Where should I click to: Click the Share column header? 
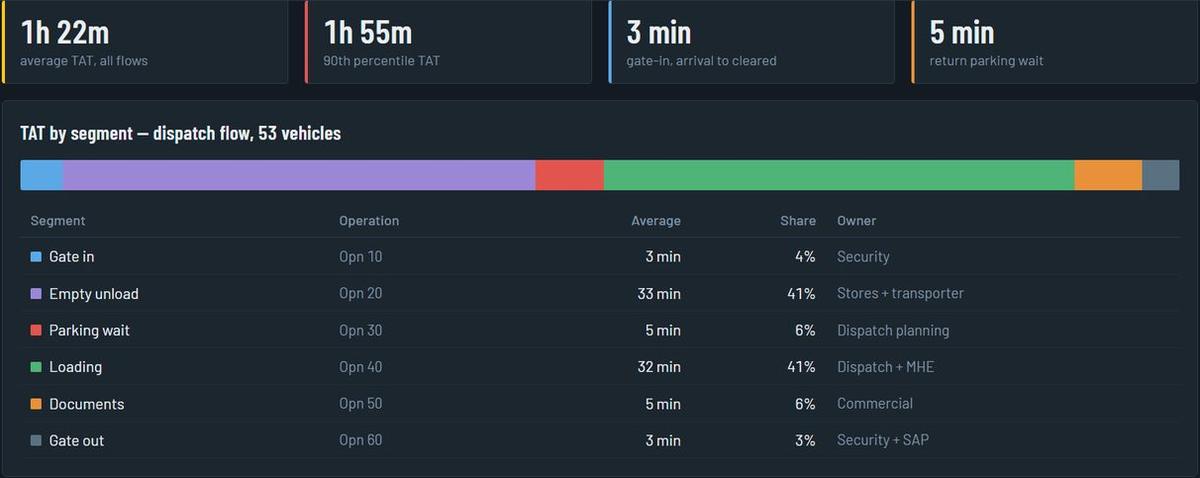(x=798, y=221)
